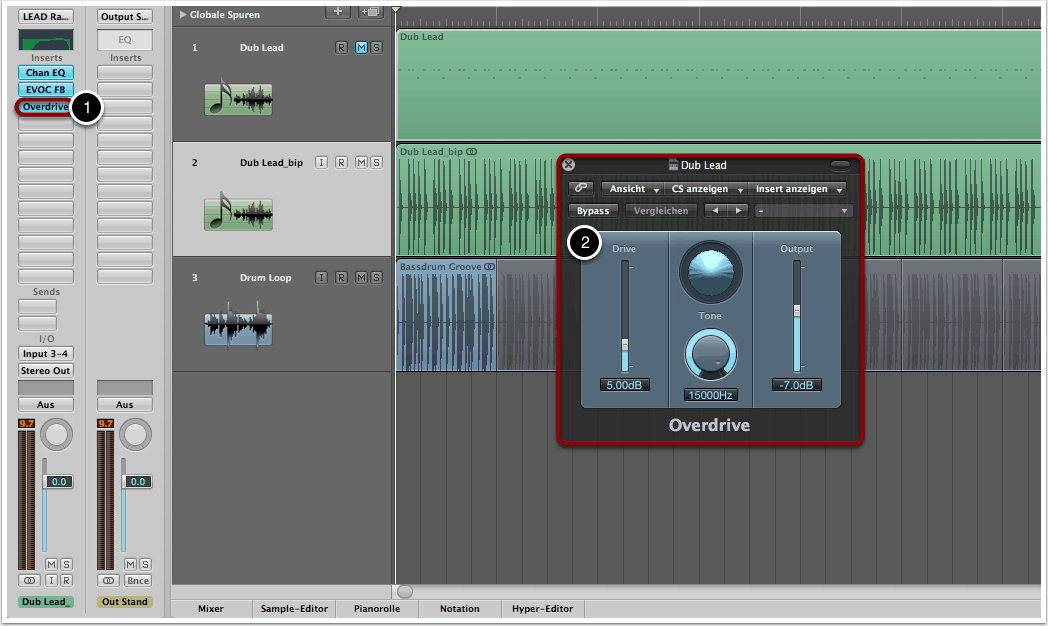Image resolution: width=1048 pixels, height=626 pixels.
Task: Click the Drum Loop track waveform icon
Action: 238,330
